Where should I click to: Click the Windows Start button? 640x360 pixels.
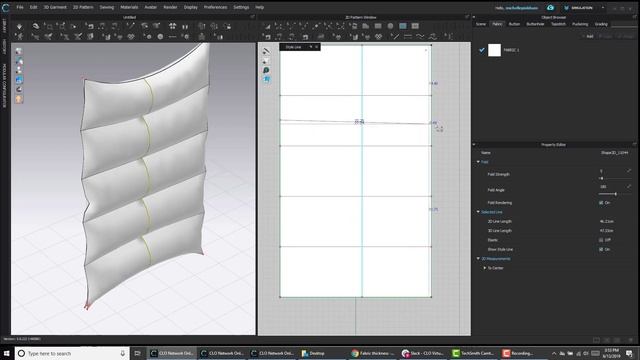[7, 353]
